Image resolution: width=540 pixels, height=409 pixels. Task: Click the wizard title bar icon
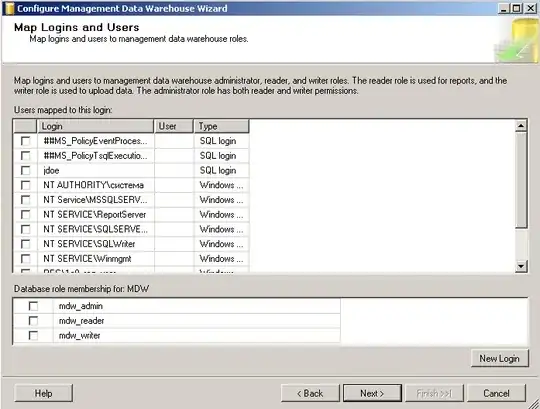(10, 8)
